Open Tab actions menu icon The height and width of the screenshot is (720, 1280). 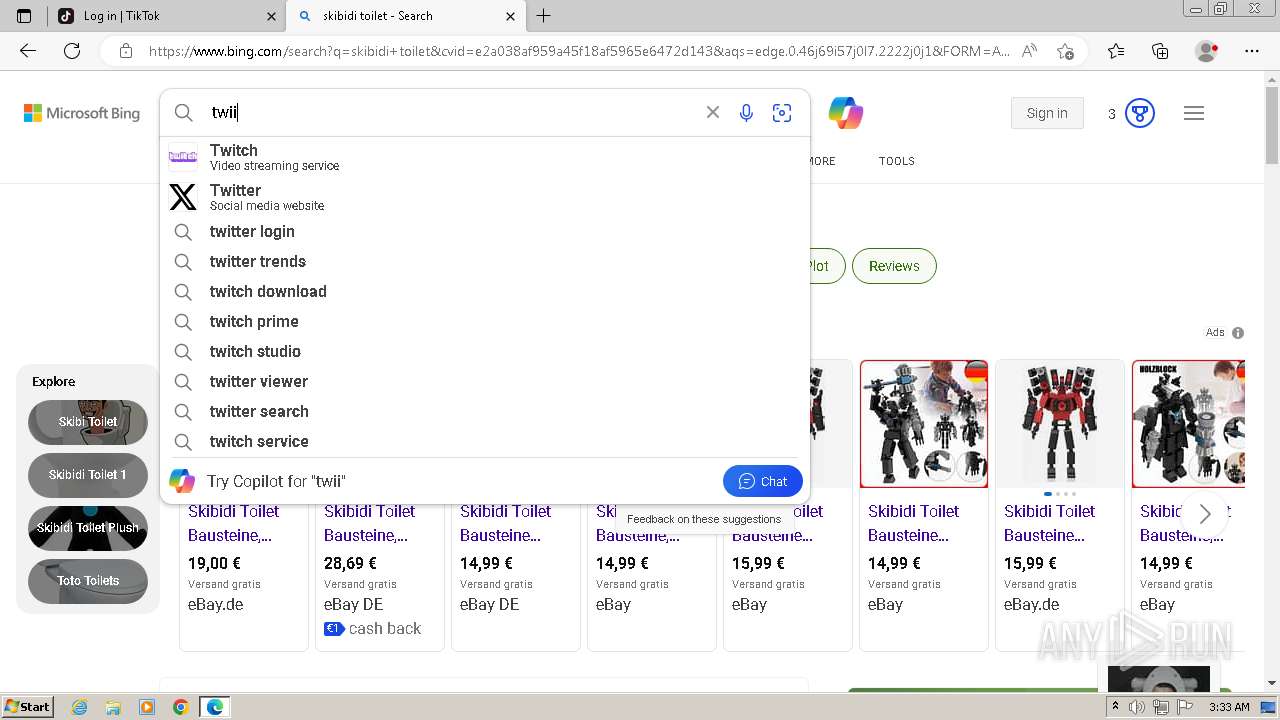click(24, 16)
